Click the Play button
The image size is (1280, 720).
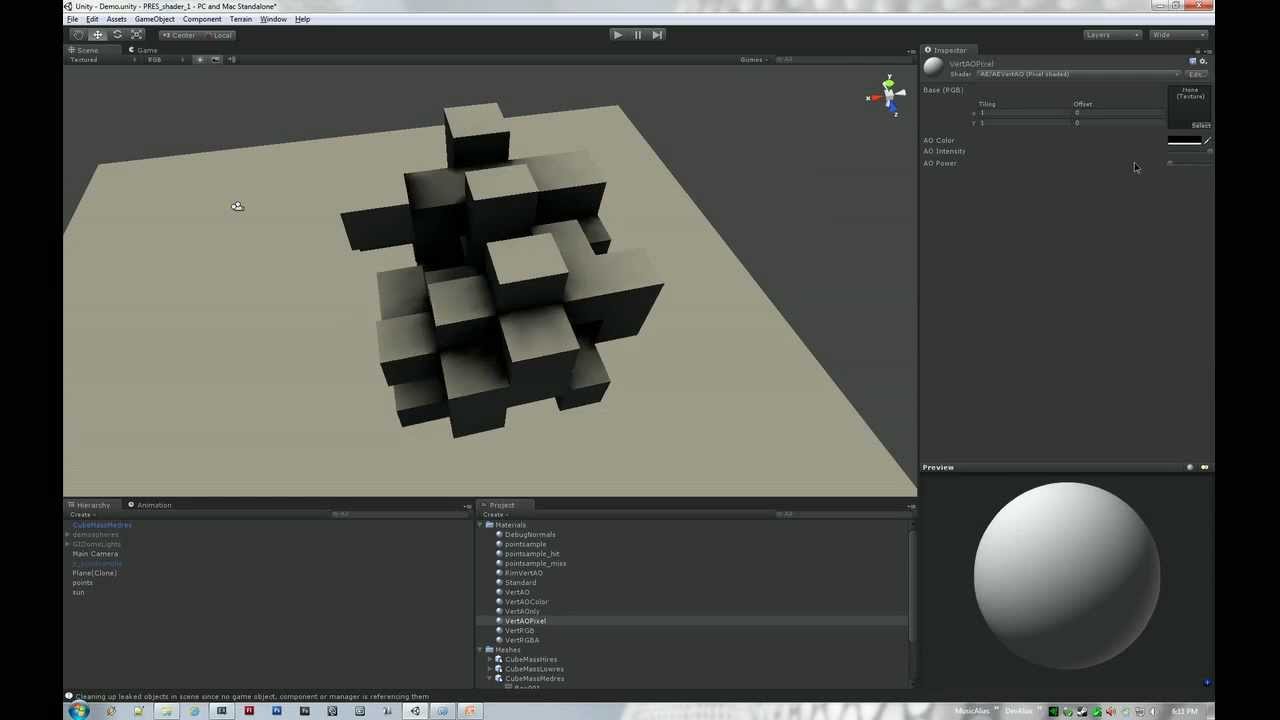618,35
